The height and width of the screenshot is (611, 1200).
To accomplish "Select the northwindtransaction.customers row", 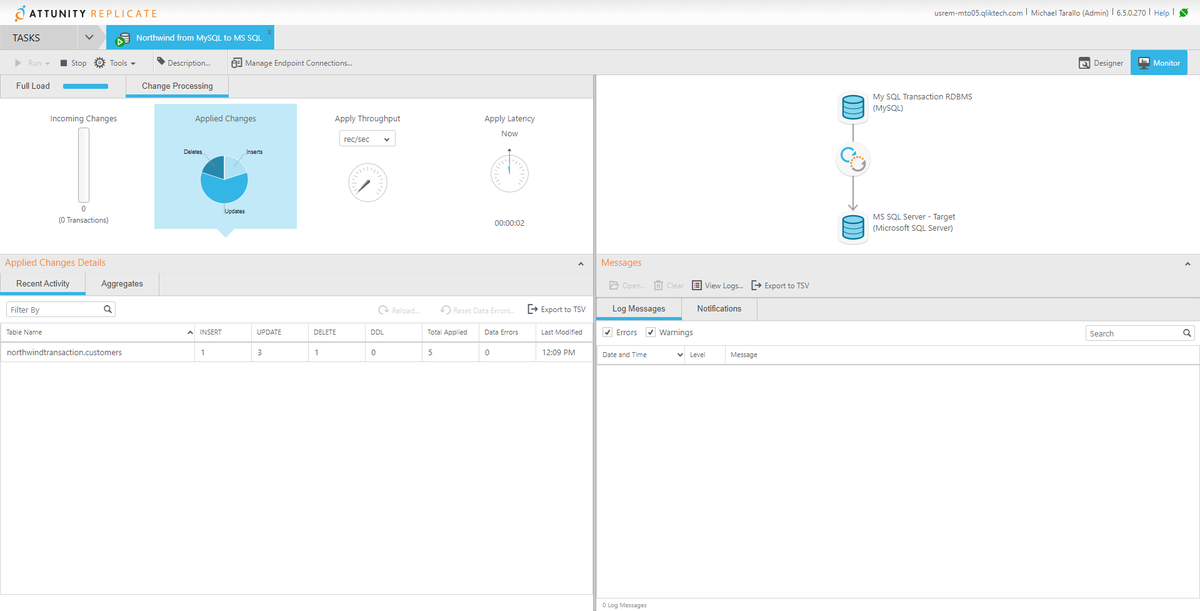I will click(x=296, y=352).
